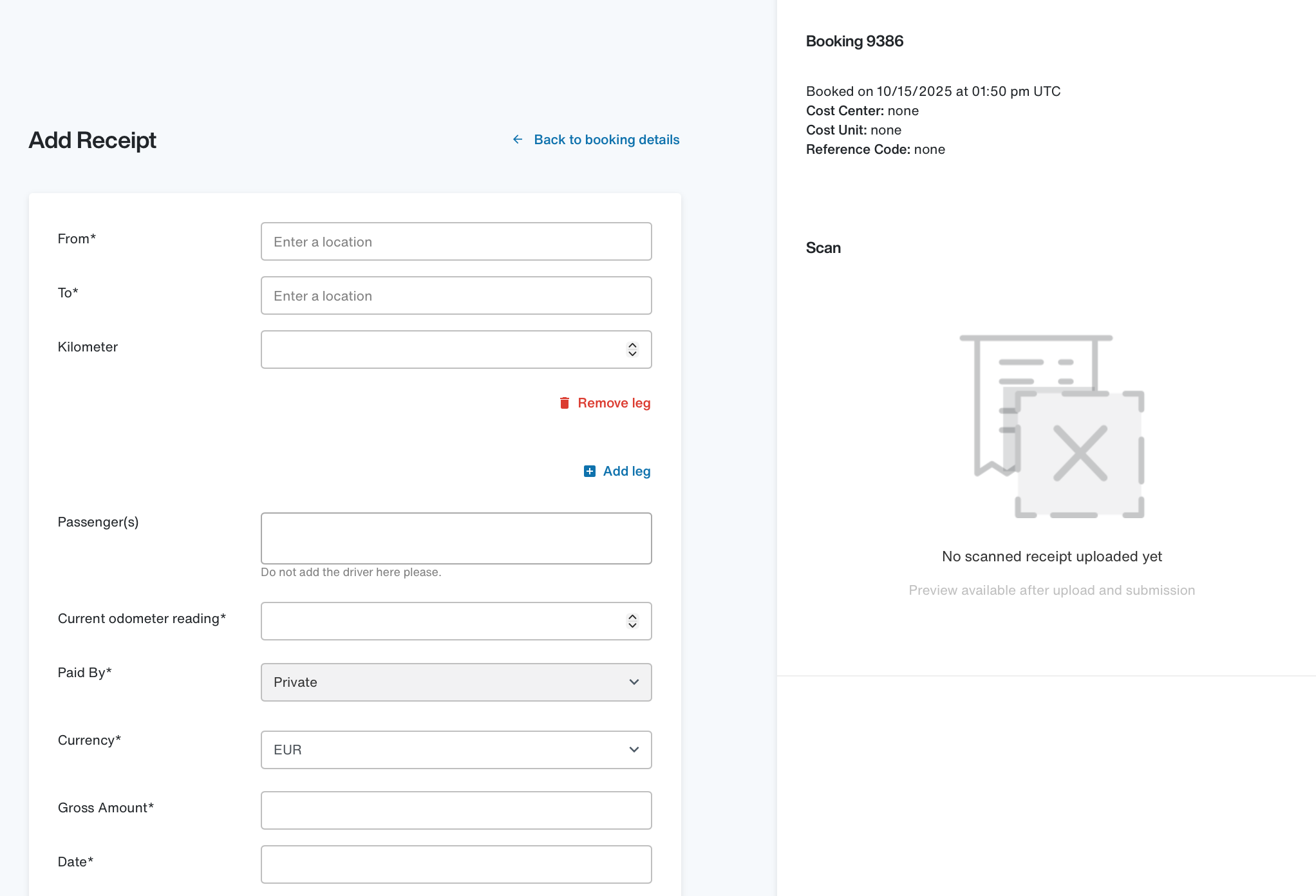
Task: Click the Currency* label
Action: click(x=89, y=740)
